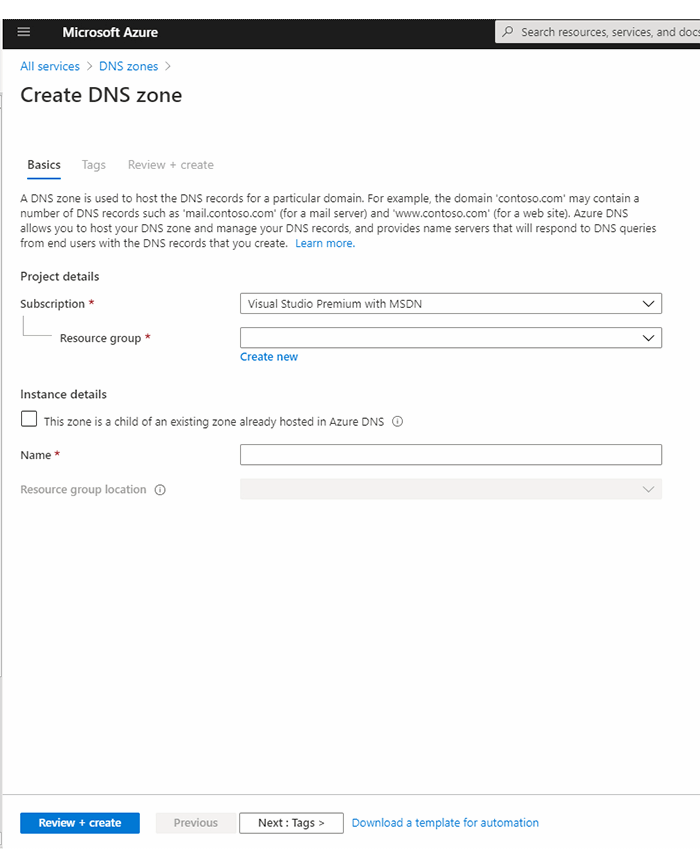
Task: Click Create new under Resource group
Action: 268,356
